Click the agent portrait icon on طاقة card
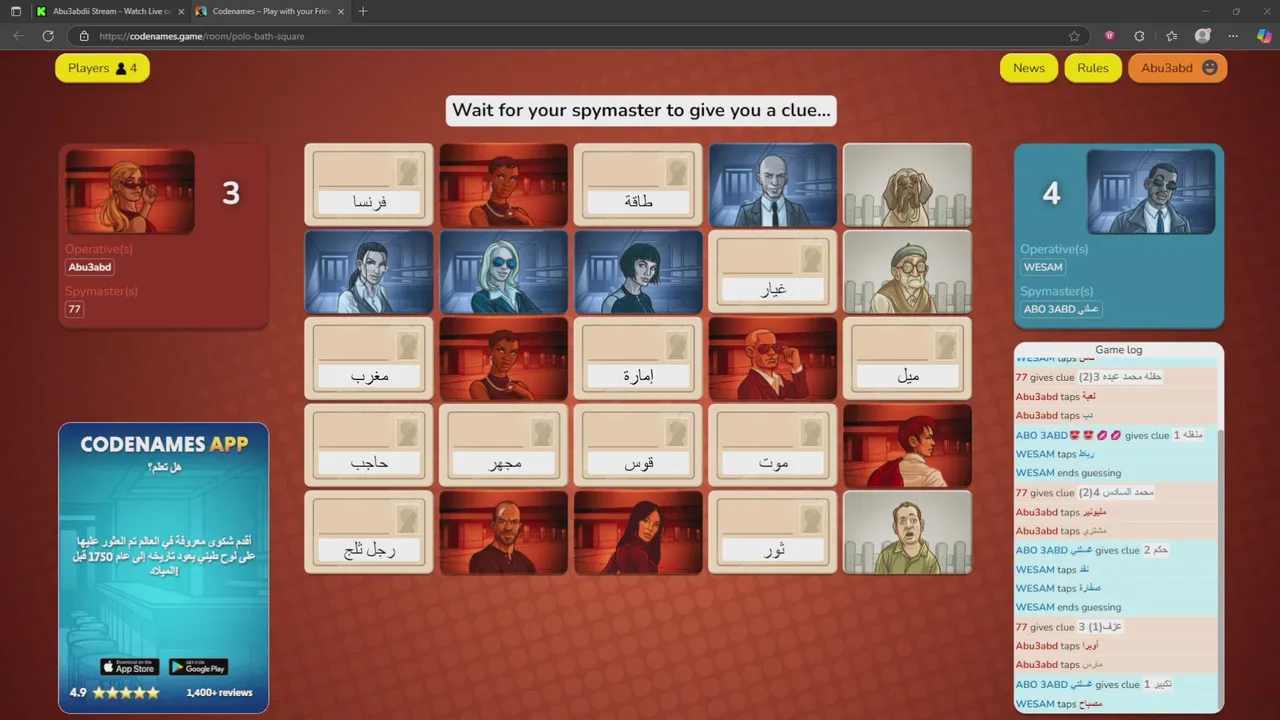 (677, 172)
